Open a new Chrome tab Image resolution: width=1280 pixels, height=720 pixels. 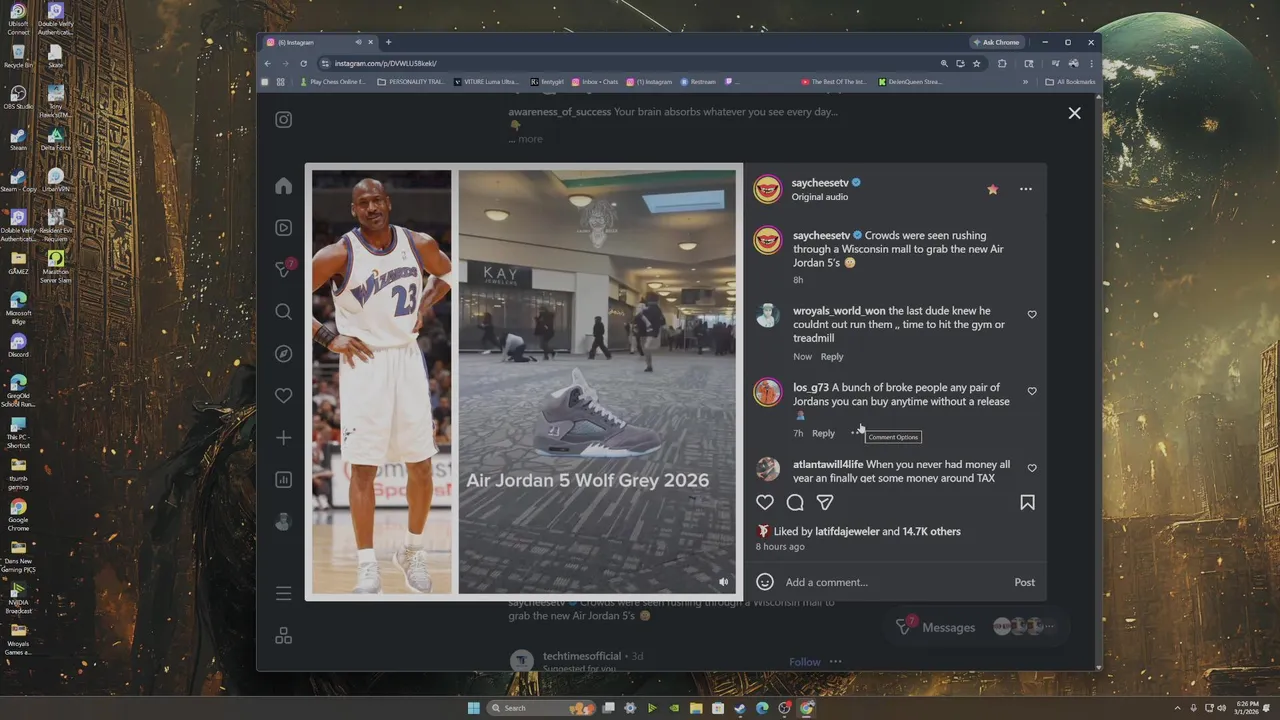[388, 42]
